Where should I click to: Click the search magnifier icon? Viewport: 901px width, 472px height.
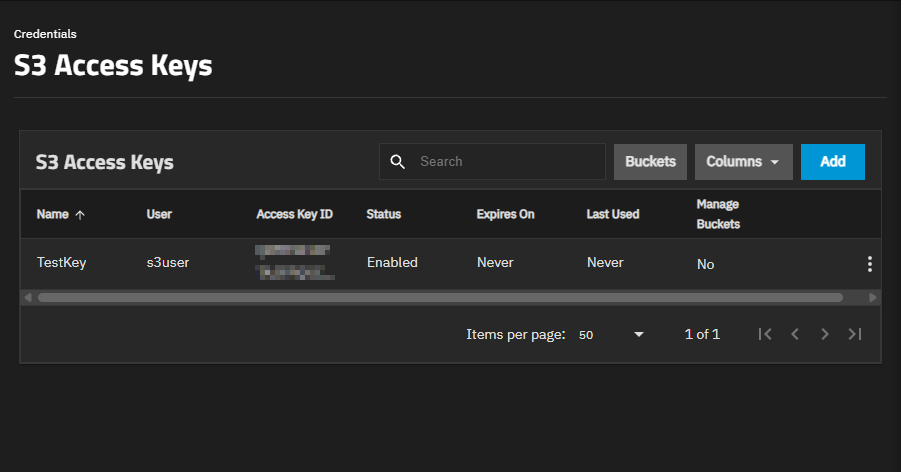click(398, 162)
